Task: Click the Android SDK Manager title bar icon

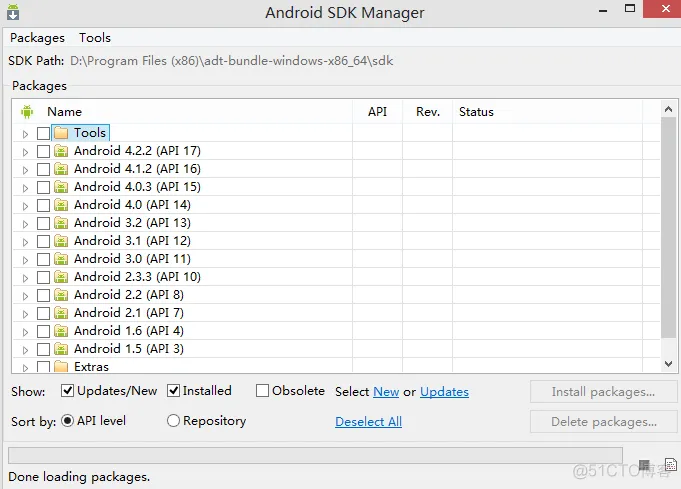Action: tap(13, 12)
